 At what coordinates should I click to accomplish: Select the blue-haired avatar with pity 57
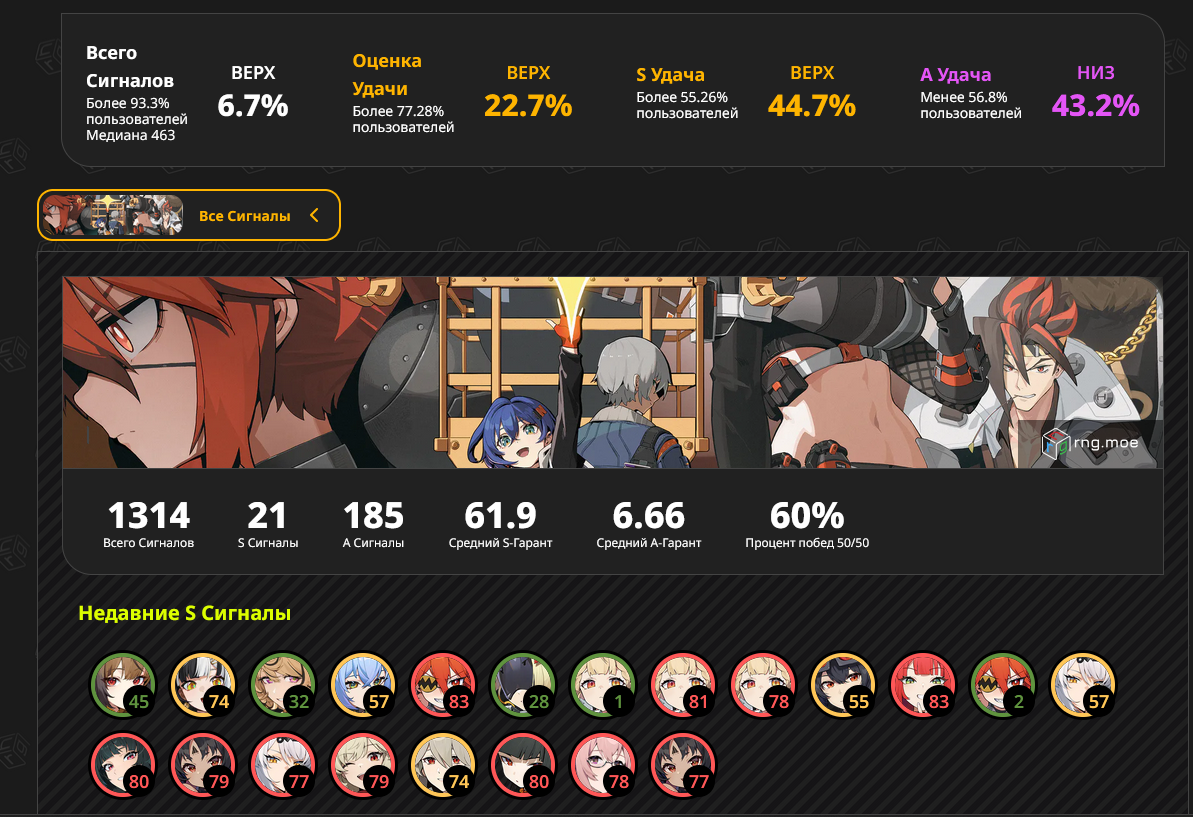pos(363,685)
